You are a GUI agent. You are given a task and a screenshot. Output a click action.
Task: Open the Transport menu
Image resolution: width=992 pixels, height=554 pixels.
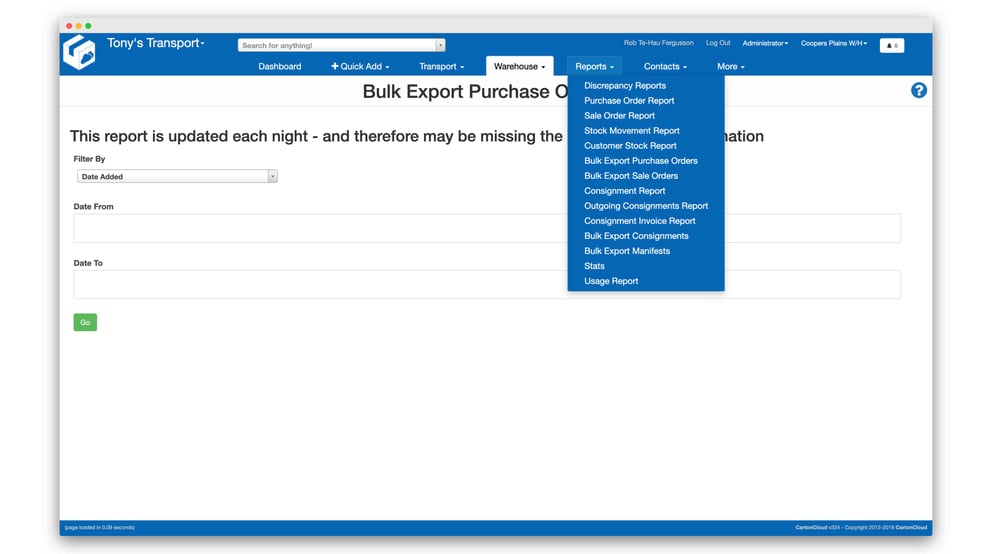tap(442, 66)
